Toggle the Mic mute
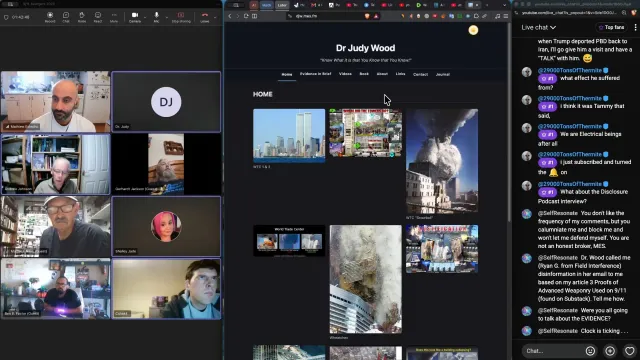The width and height of the screenshot is (640, 360). (x=156, y=17)
